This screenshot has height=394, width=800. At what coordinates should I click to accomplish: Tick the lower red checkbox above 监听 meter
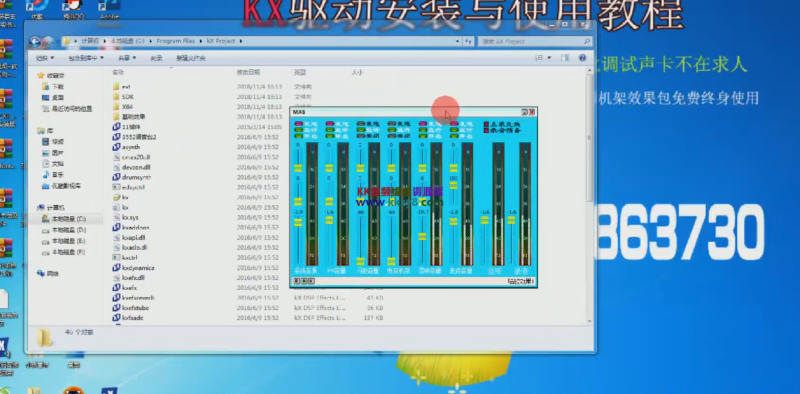(x=487, y=131)
